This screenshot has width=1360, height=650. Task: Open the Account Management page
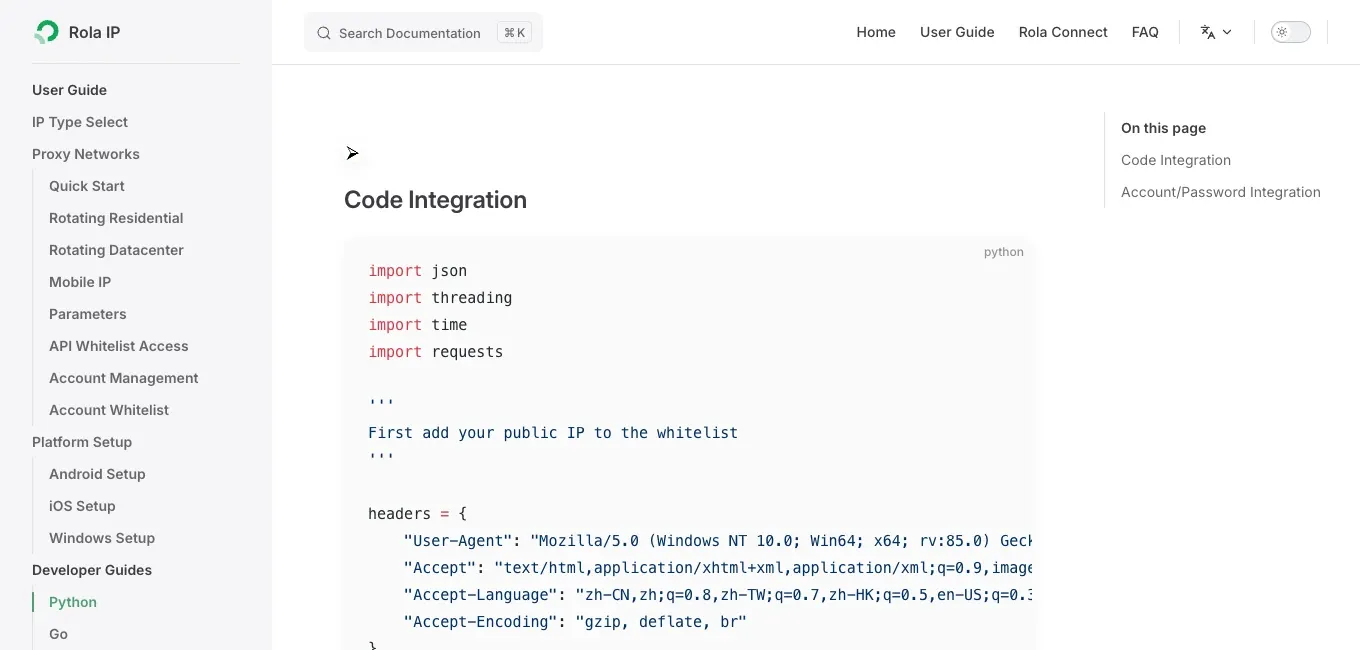[124, 378]
